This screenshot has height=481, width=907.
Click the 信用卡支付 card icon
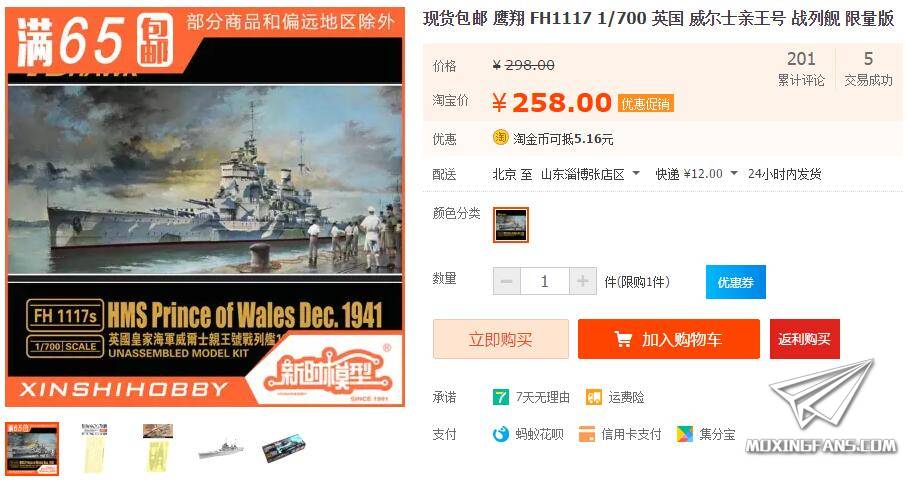coord(587,434)
